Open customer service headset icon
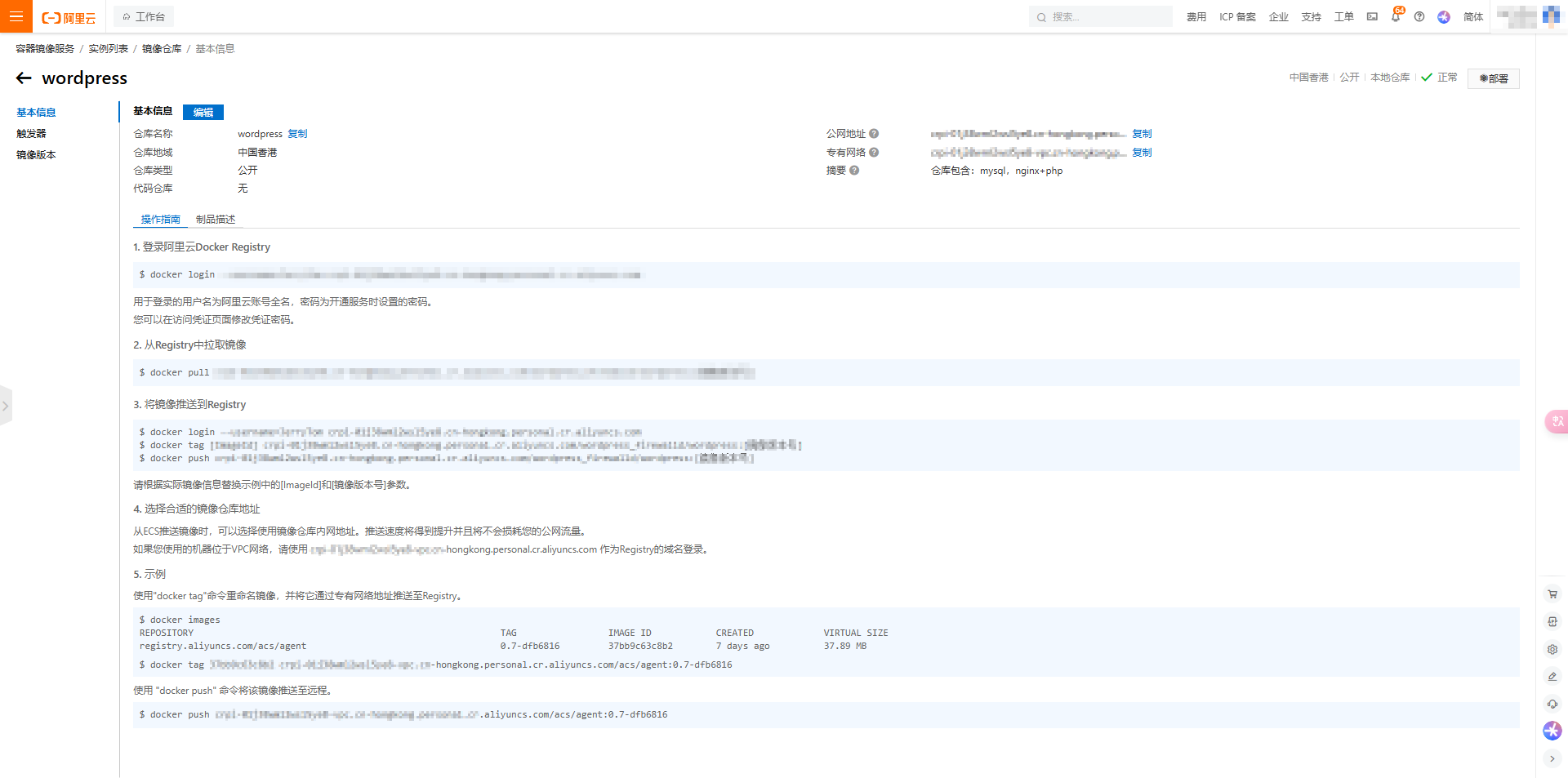This screenshot has height=778, width=1568. pyautogui.click(x=1552, y=704)
